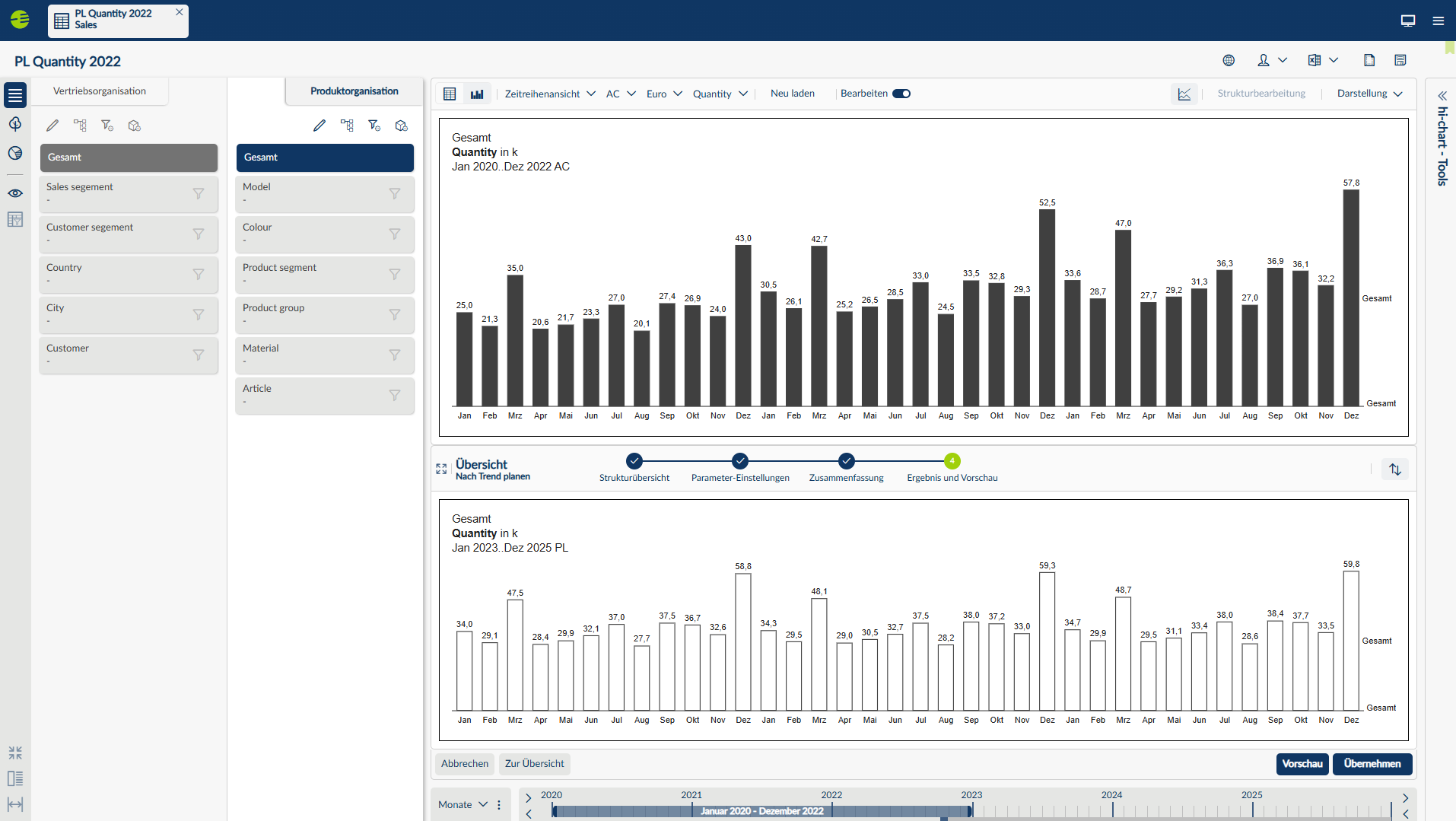Click the Übernehmen button

point(1372,764)
